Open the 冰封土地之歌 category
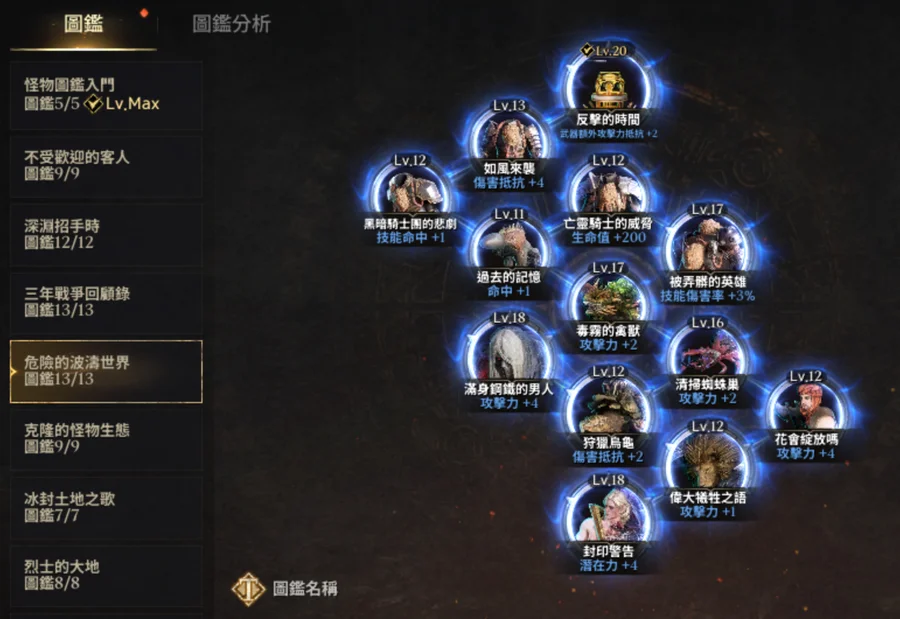The height and width of the screenshot is (619, 900). coord(106,508)
